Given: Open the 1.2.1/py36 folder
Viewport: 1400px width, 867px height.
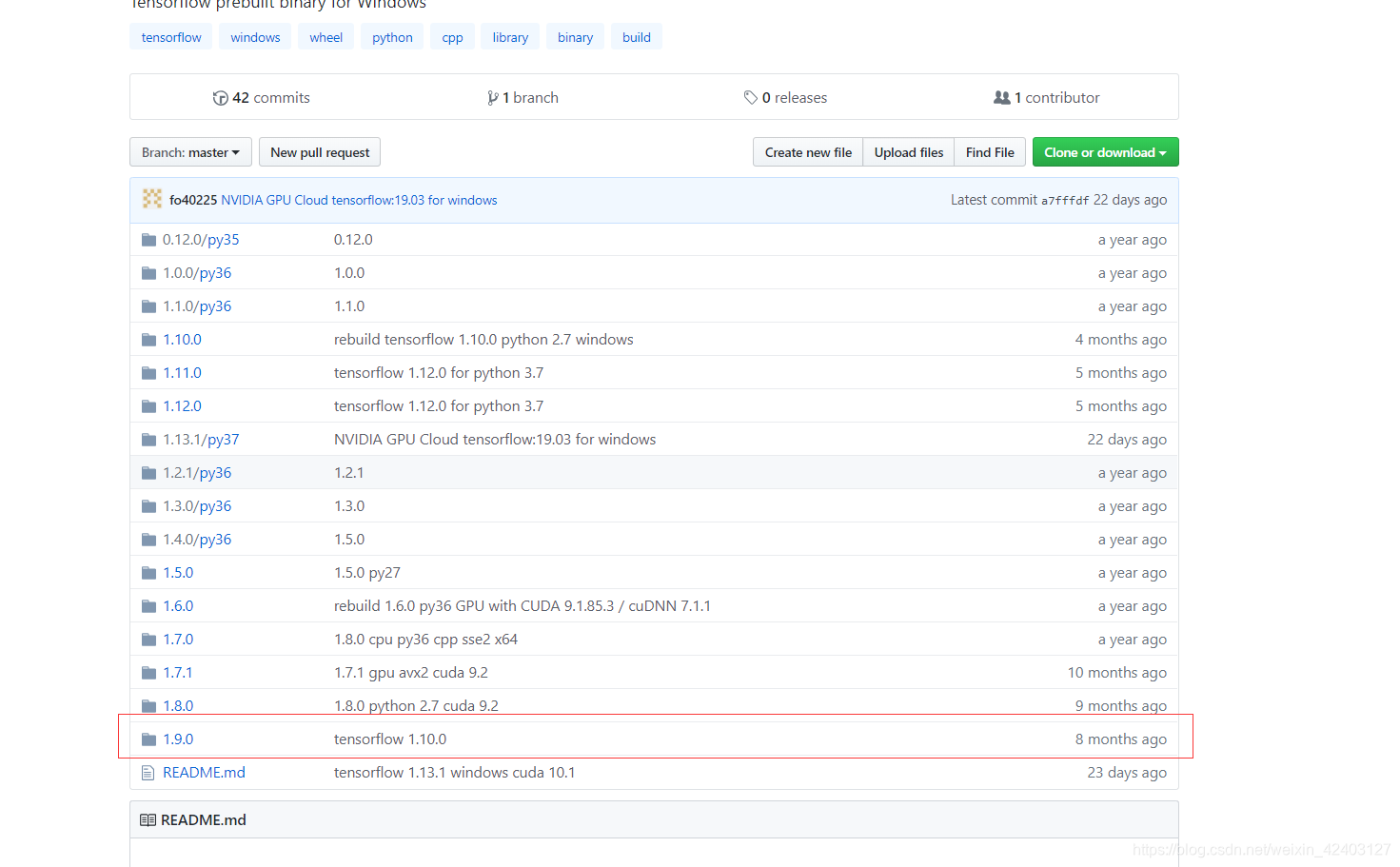Looking at the screenshot, I should pyautogui.click(x=197, y=473).
